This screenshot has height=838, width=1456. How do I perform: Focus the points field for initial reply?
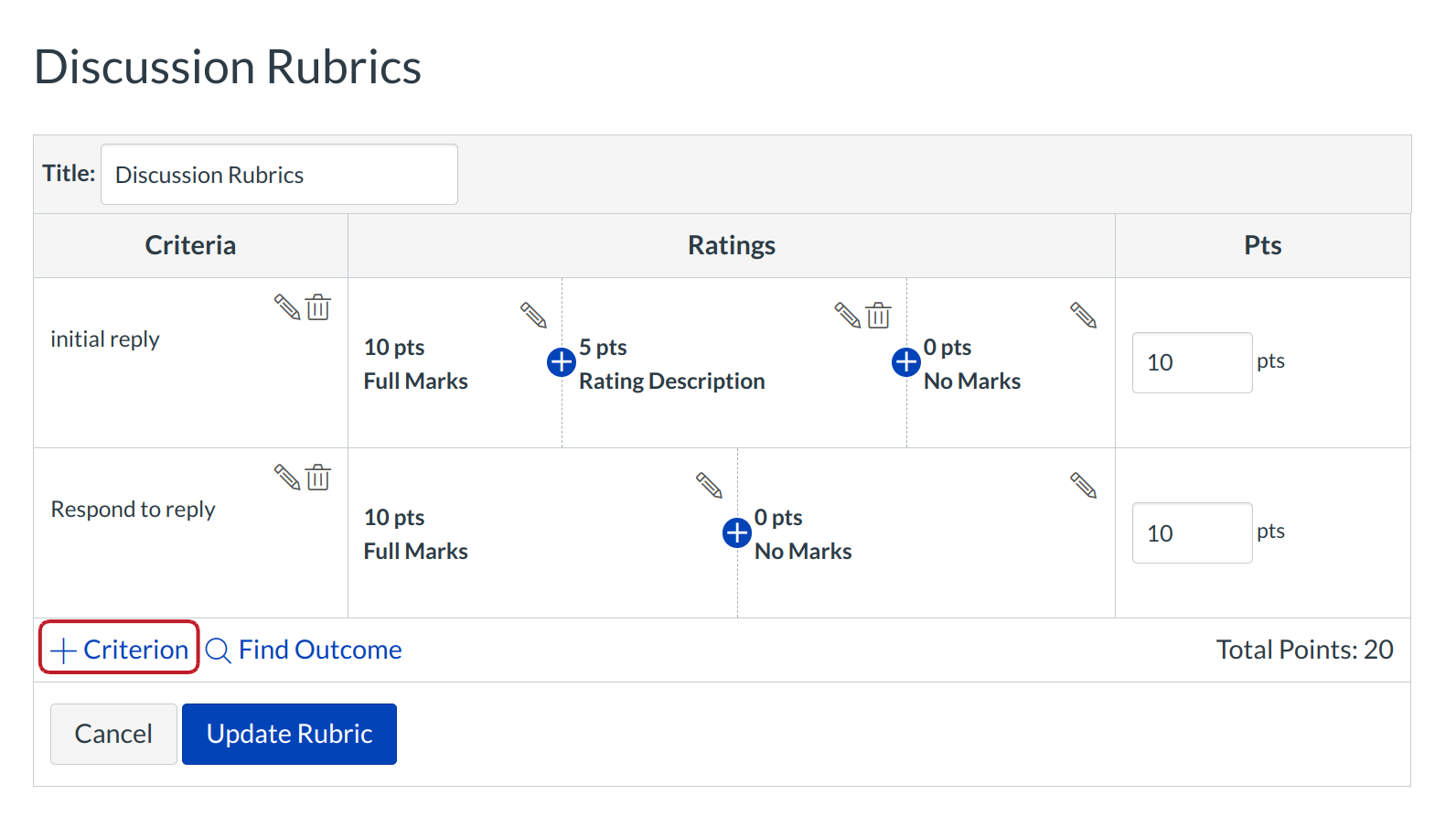tap(1192, 363)
